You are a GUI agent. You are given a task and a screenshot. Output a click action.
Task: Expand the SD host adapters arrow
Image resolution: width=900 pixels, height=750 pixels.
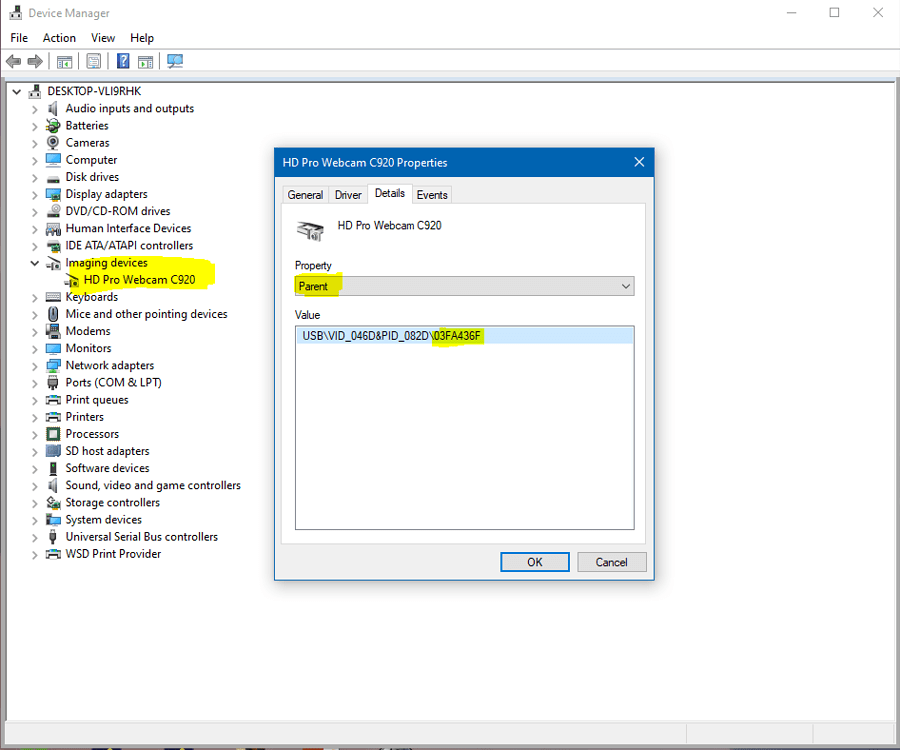pyautogui.click(x=34, y=452)
